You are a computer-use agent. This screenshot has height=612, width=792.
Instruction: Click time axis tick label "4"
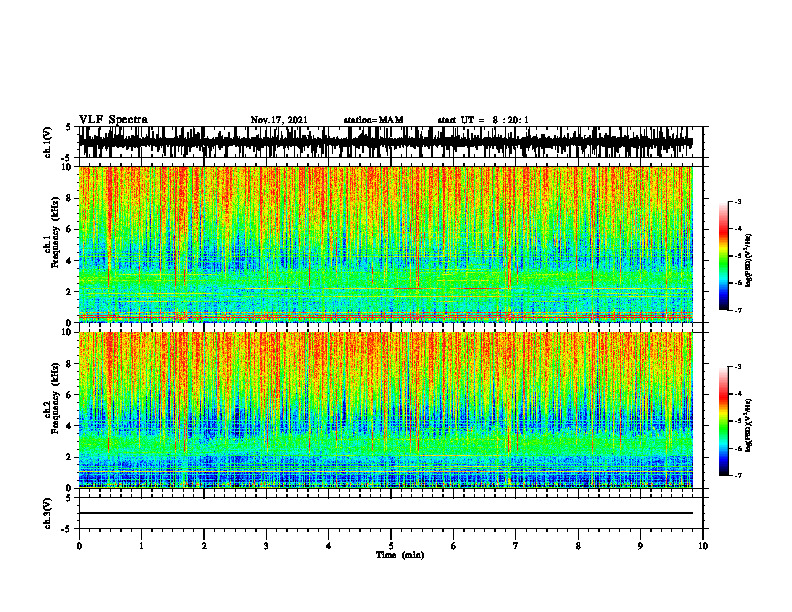(x=328, y=546)
